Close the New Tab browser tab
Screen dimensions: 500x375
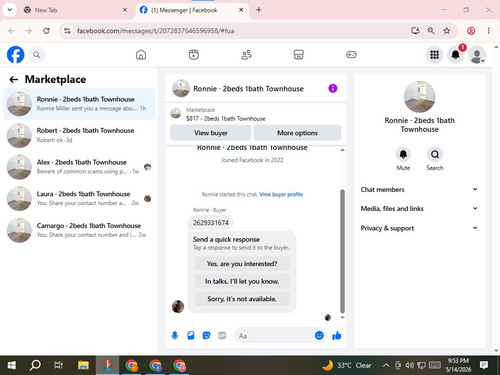125,10
